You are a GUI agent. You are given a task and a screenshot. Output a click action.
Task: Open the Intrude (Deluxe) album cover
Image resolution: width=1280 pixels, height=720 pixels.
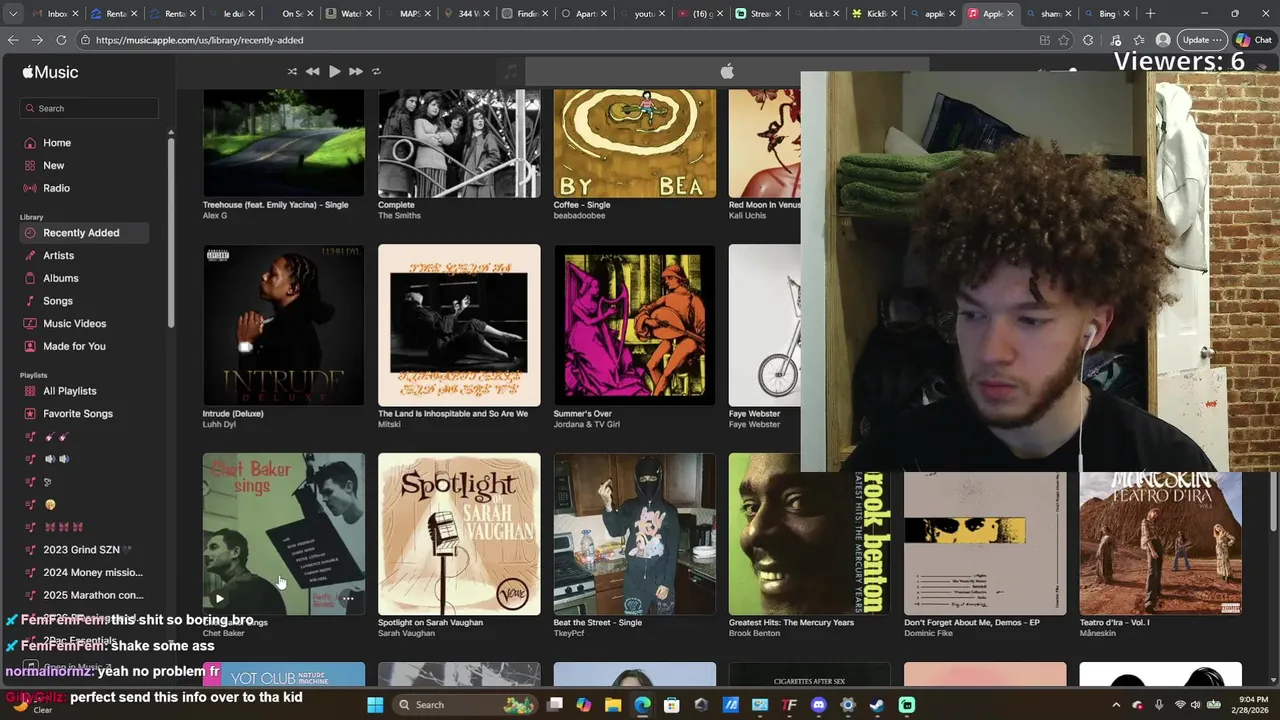click(284, 325)
